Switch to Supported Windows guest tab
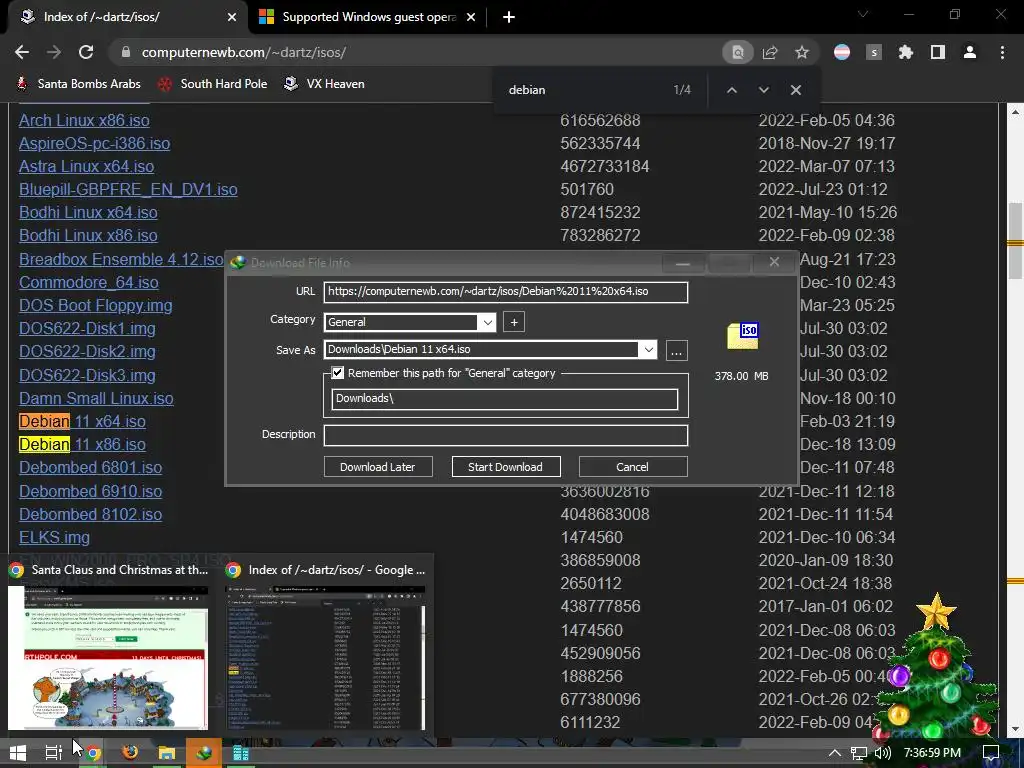This screenshot has width=1024, height=768. (369, 17)
